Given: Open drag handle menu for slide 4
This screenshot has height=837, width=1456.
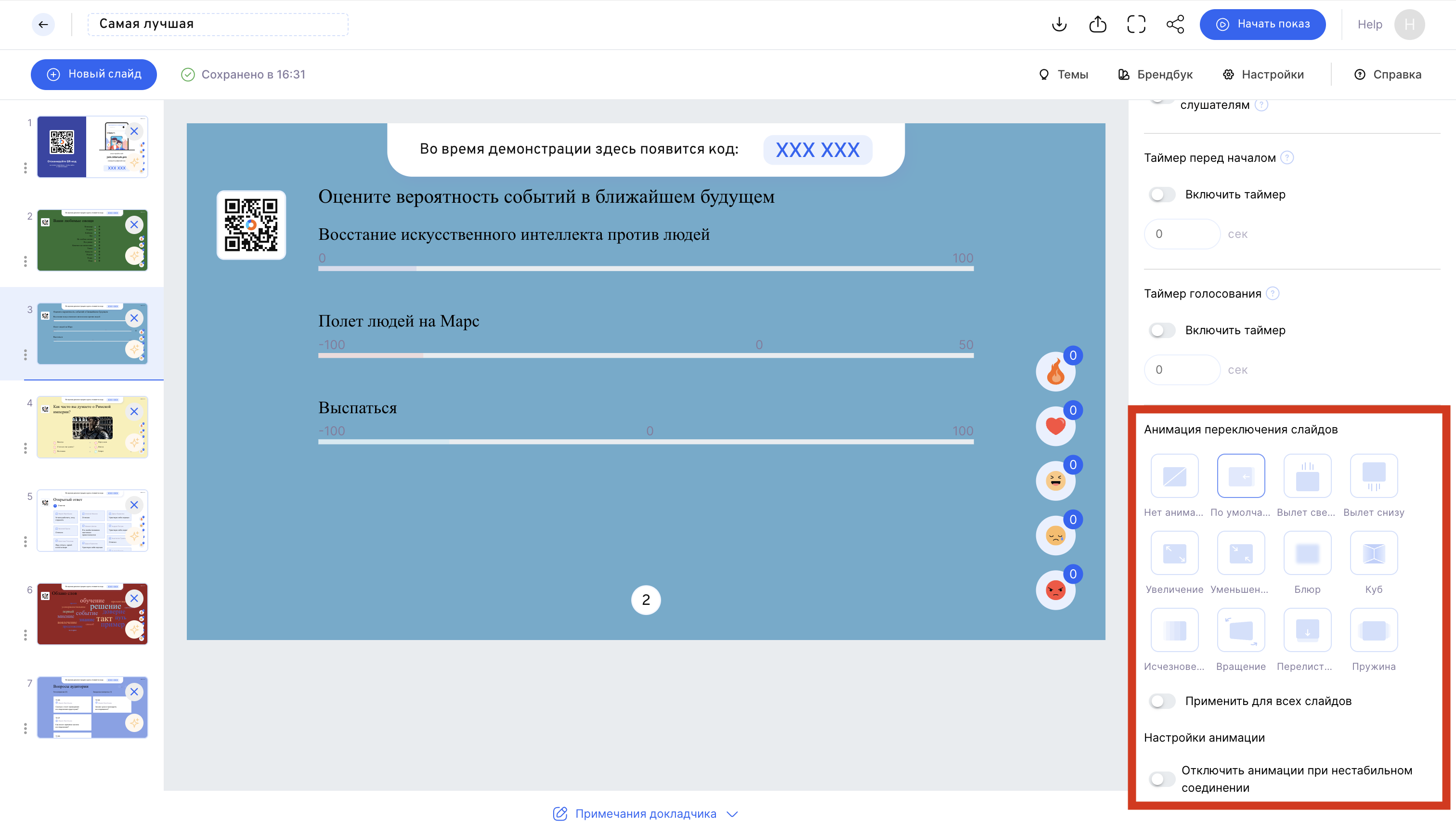Looking at the screenshot, I should [x=26, y=448].
